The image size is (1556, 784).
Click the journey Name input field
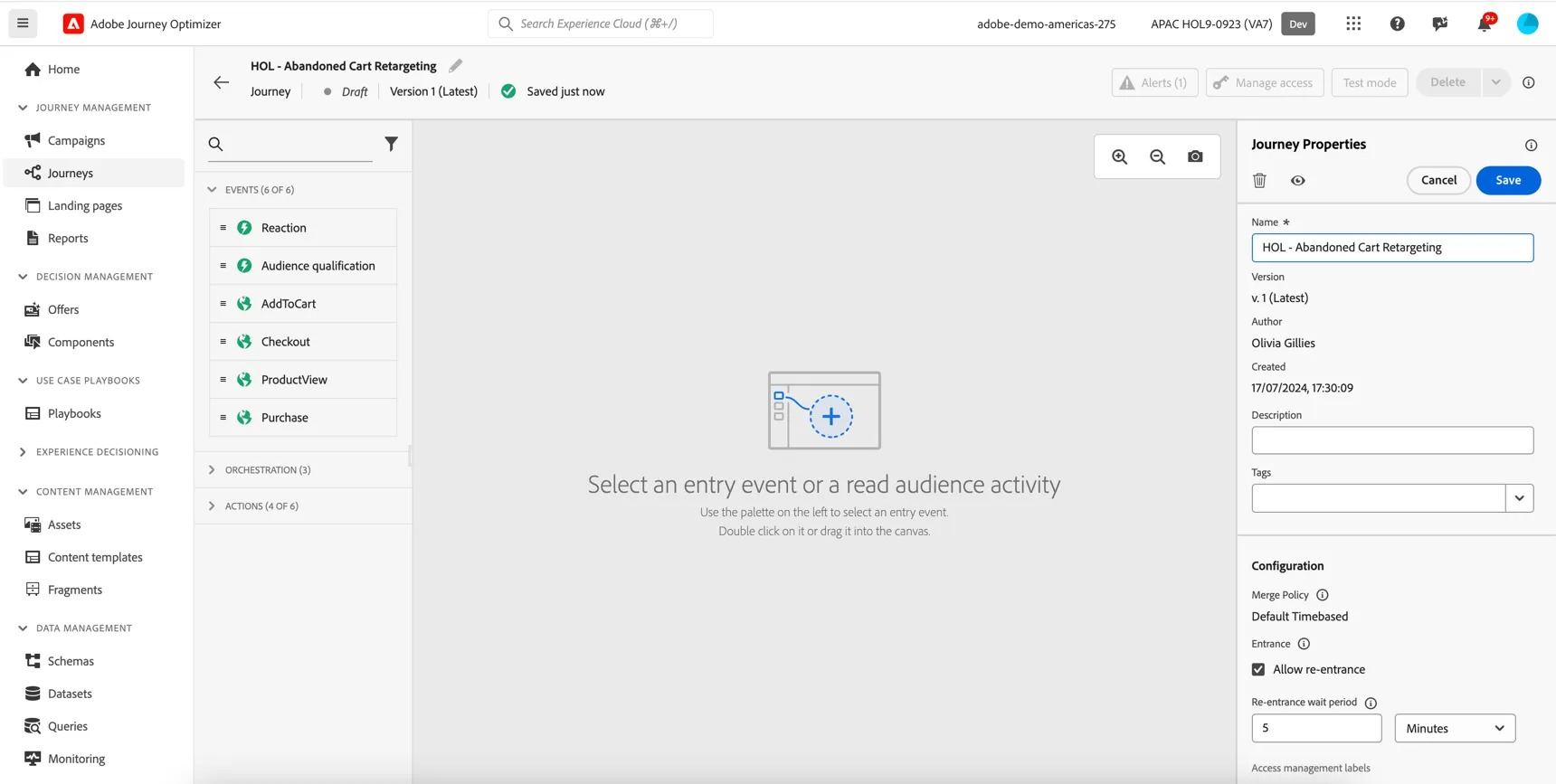pyautogui.click(x=1392, y=248)
